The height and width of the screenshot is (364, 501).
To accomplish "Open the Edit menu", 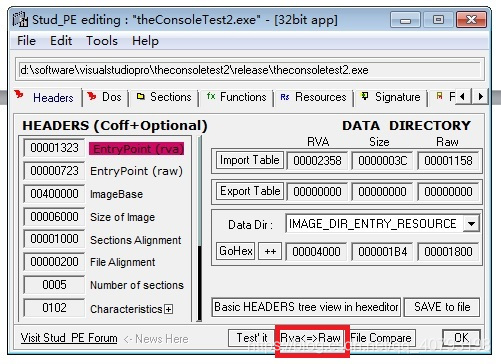I will tap(61, 41).
